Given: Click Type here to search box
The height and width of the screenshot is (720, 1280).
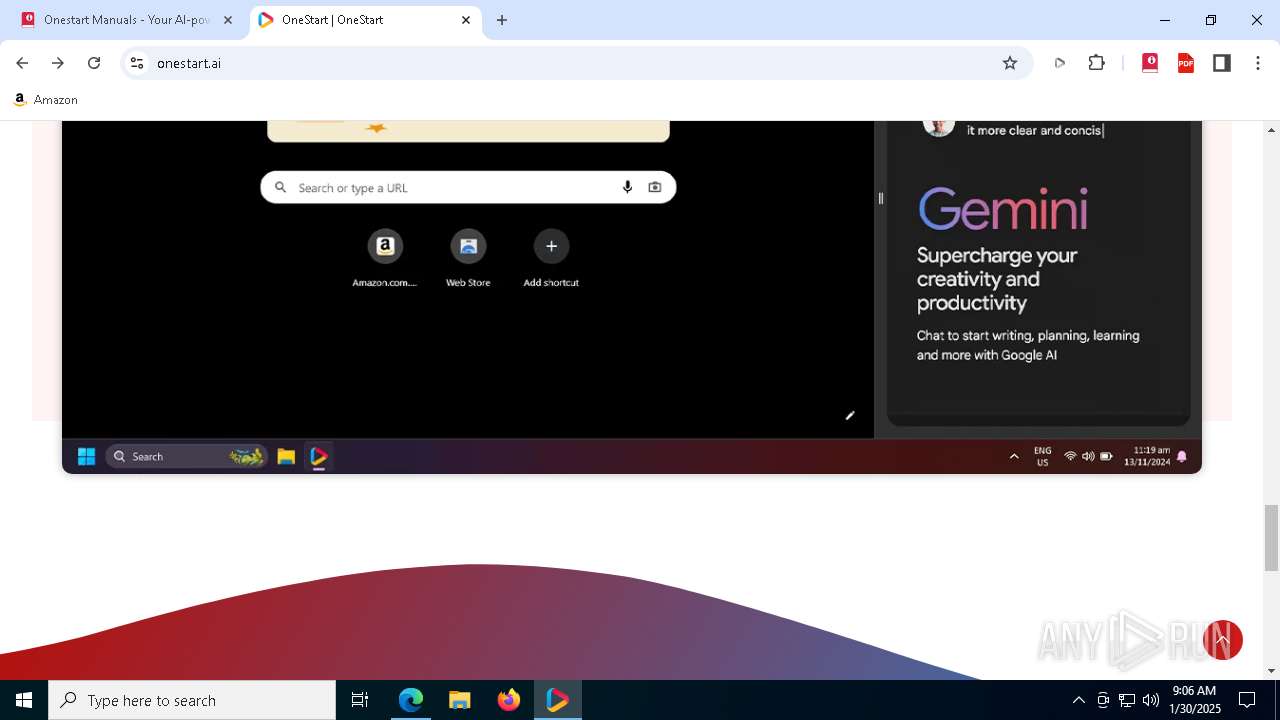Looking at the screenshot, I should click(x=192, y=700).
